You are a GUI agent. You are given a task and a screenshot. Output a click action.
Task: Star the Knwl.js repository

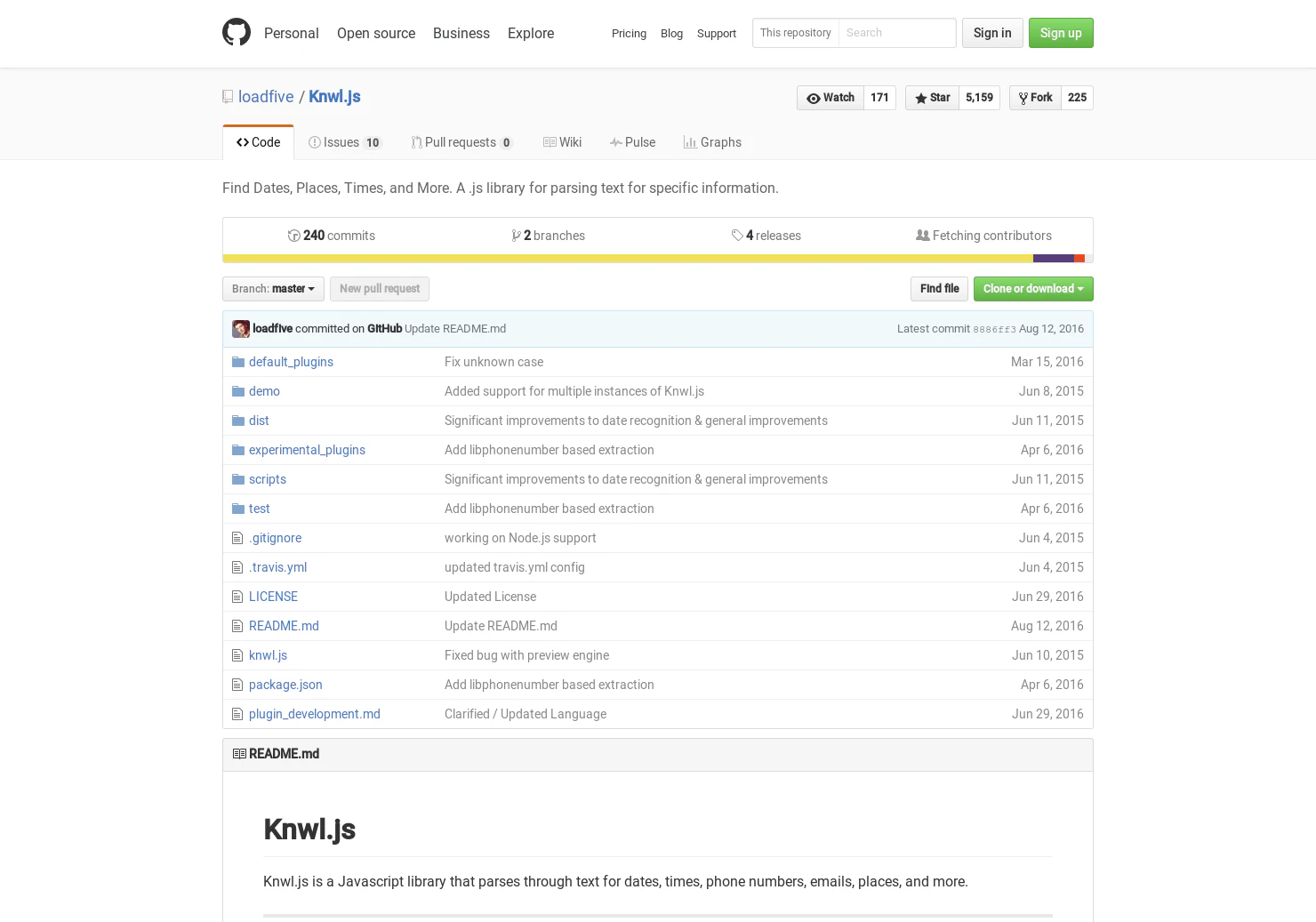pyautogui.click(x=932, y=98)
